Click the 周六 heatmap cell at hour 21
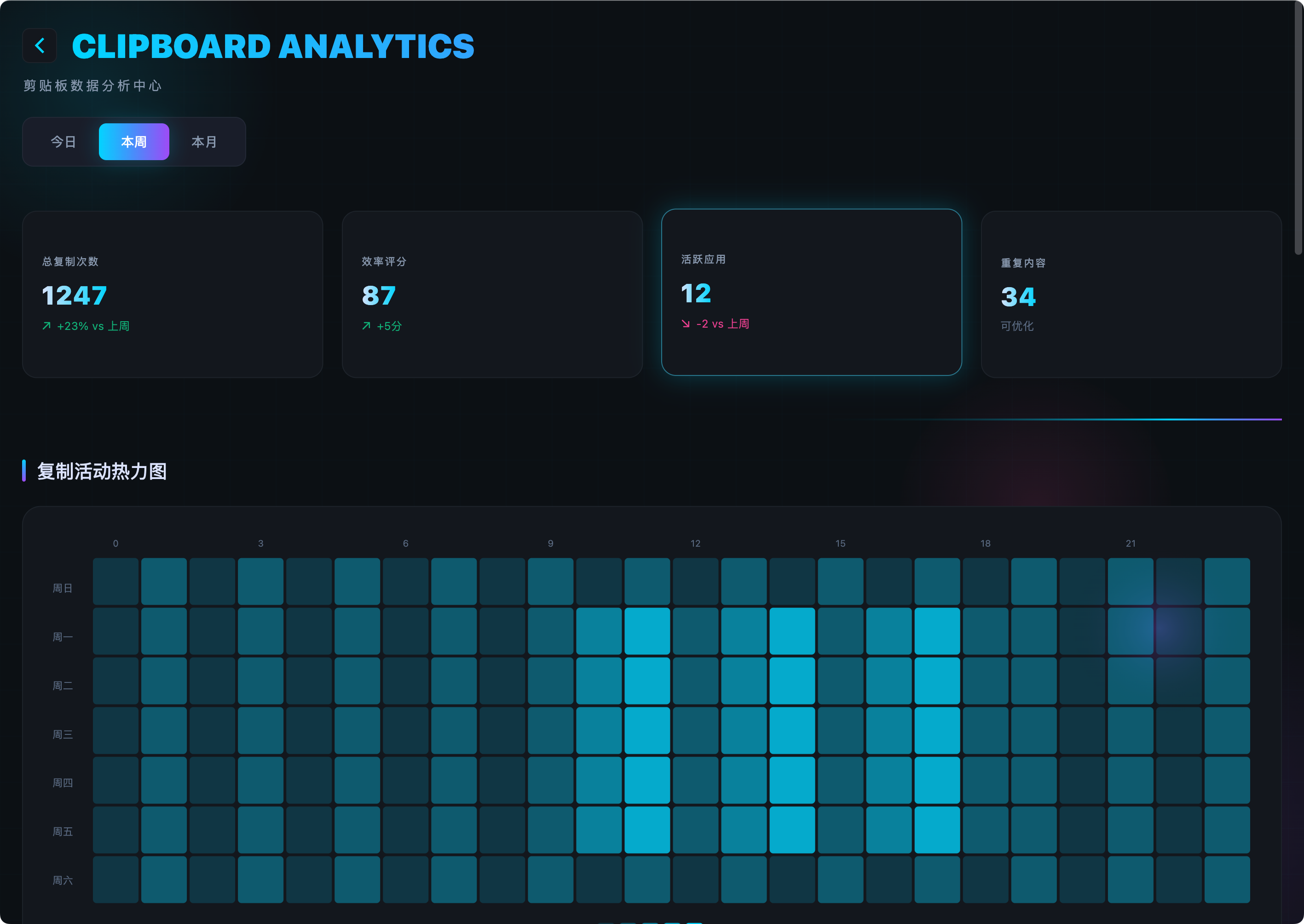 click(1131, 880)
